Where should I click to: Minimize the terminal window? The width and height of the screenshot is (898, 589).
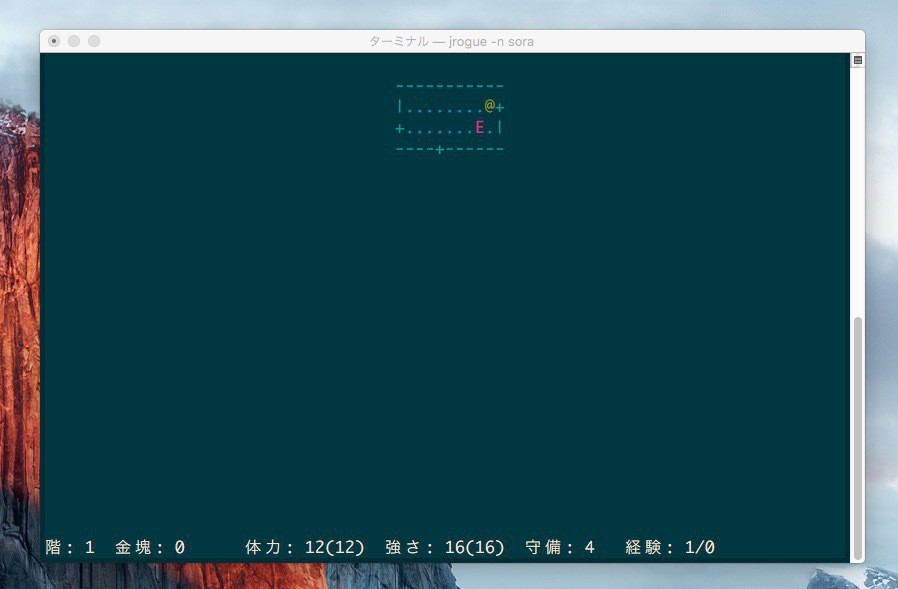click(x=74, y=41)
